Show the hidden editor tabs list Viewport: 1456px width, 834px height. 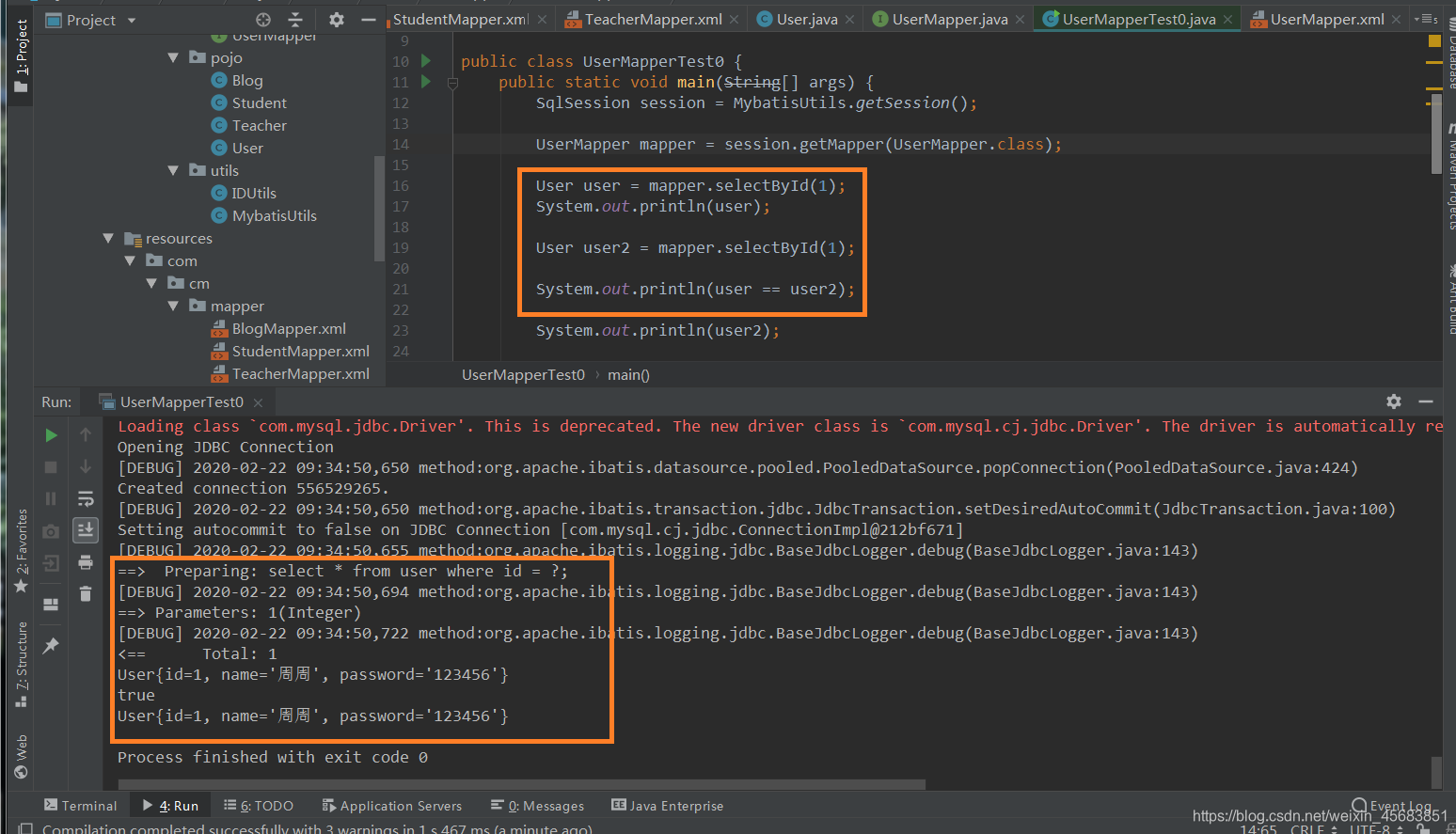[x=1425, y=19]
